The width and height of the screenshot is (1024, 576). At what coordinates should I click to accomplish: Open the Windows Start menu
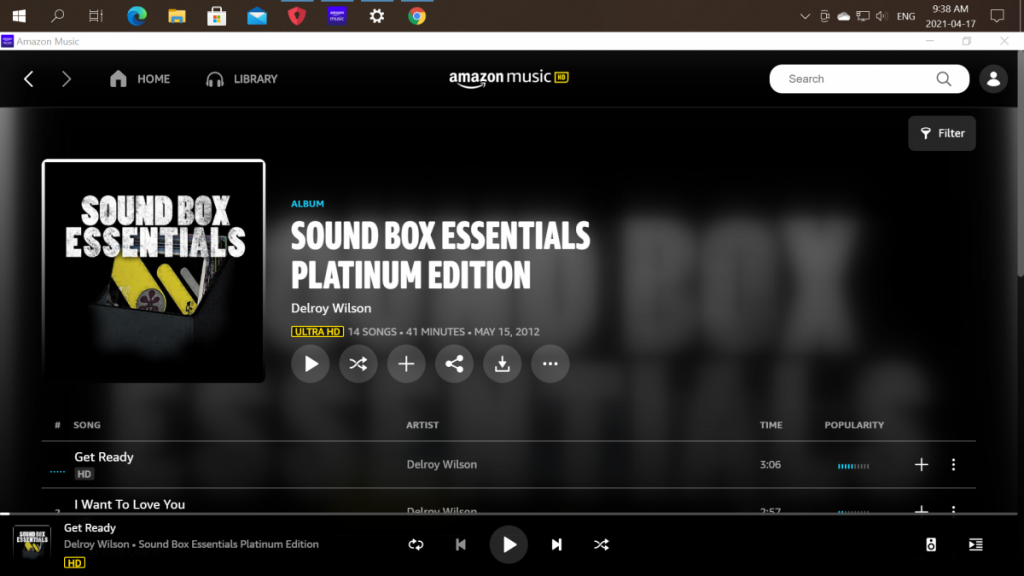point(19,16)
